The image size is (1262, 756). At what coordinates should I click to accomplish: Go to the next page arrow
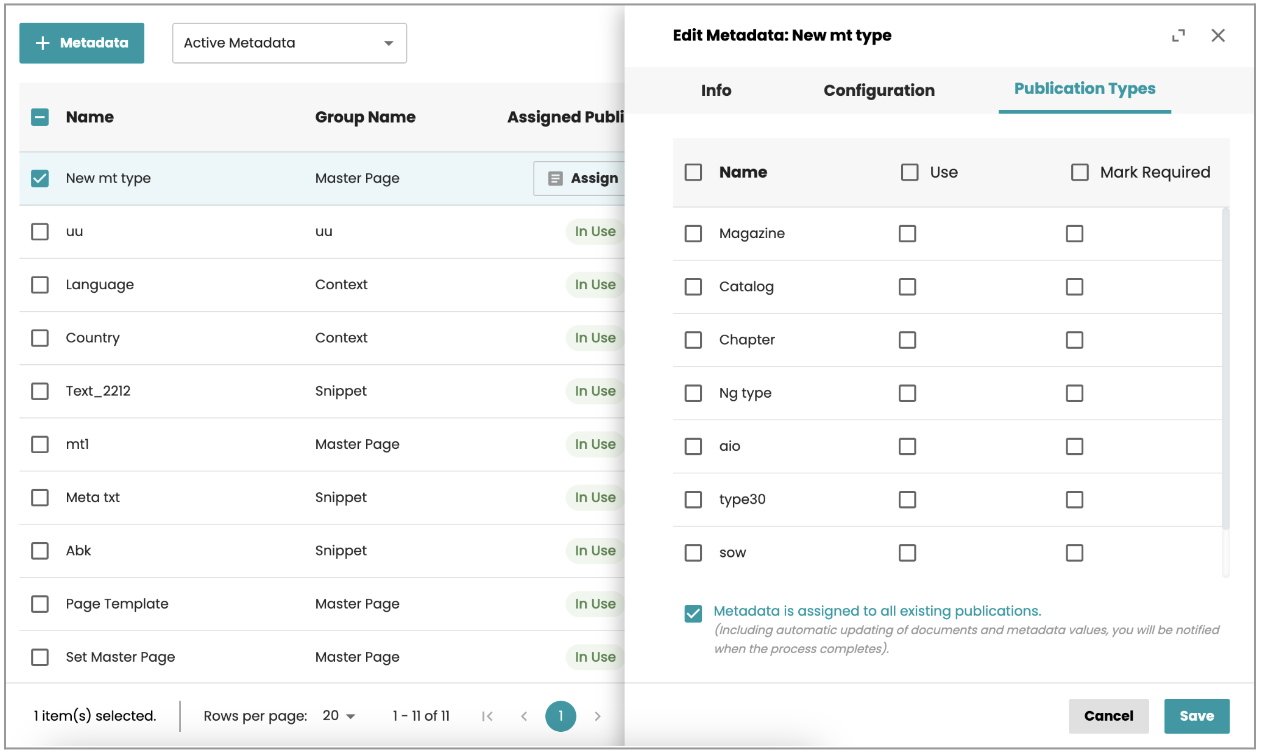pos(598,716)
